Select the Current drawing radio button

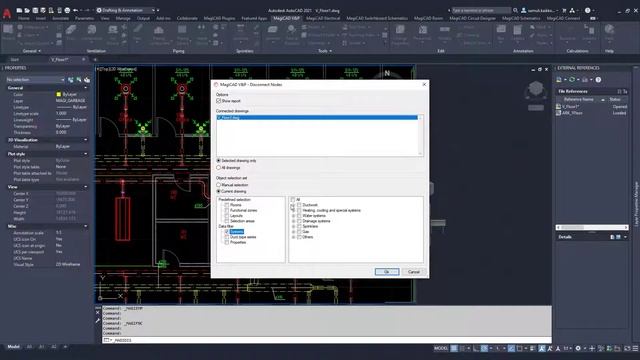[218, 191]
